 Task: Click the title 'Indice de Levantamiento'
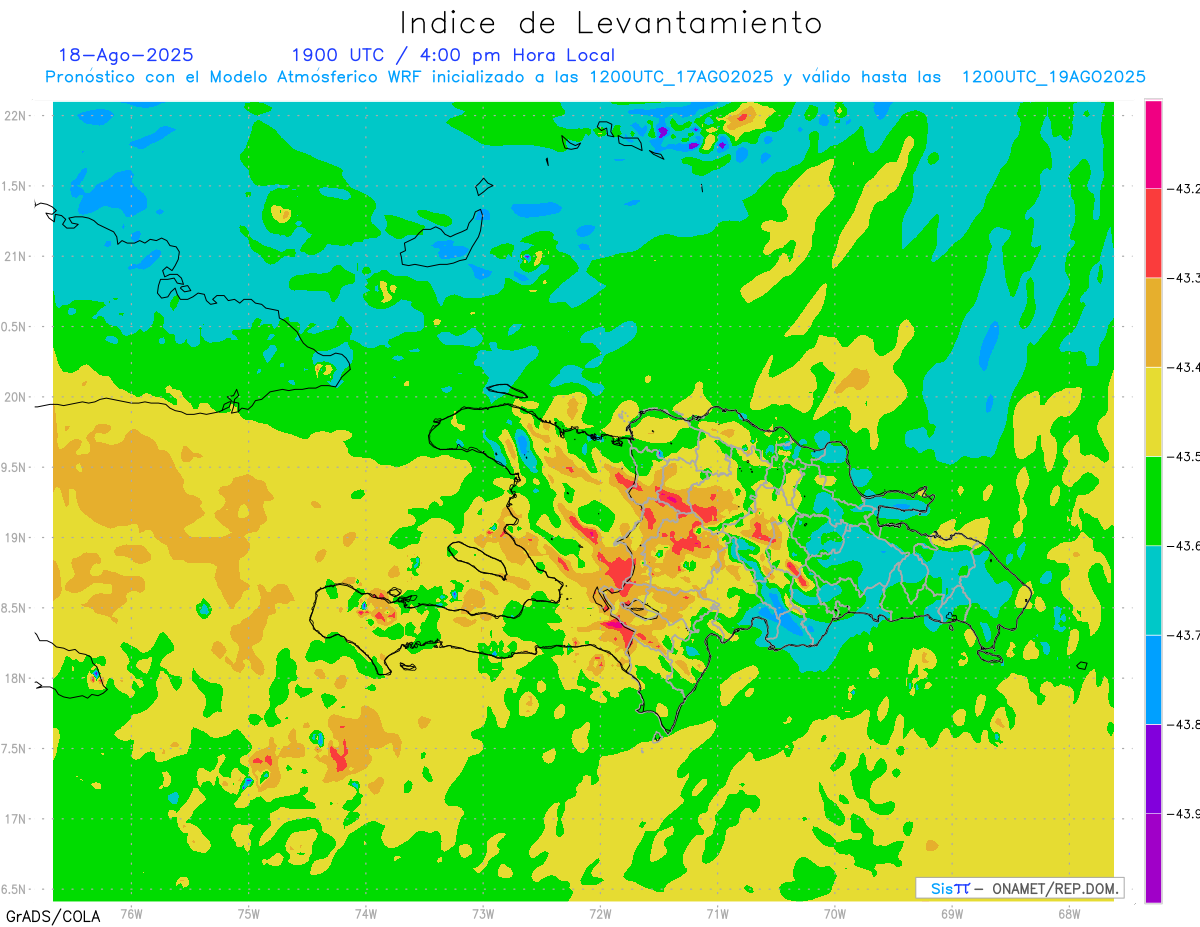611,22
